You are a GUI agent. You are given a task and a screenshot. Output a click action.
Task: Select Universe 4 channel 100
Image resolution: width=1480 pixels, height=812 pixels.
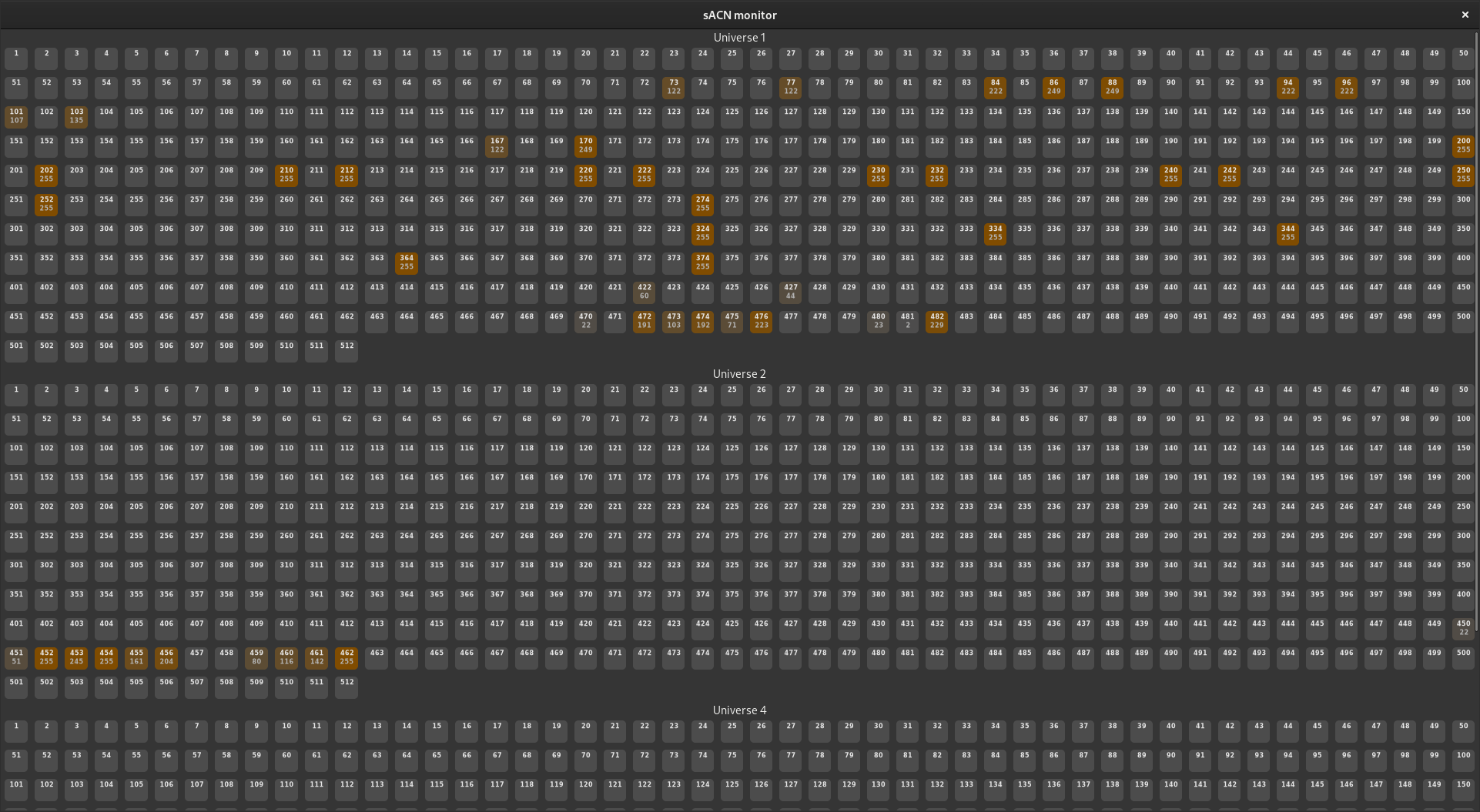[1464, 760]
